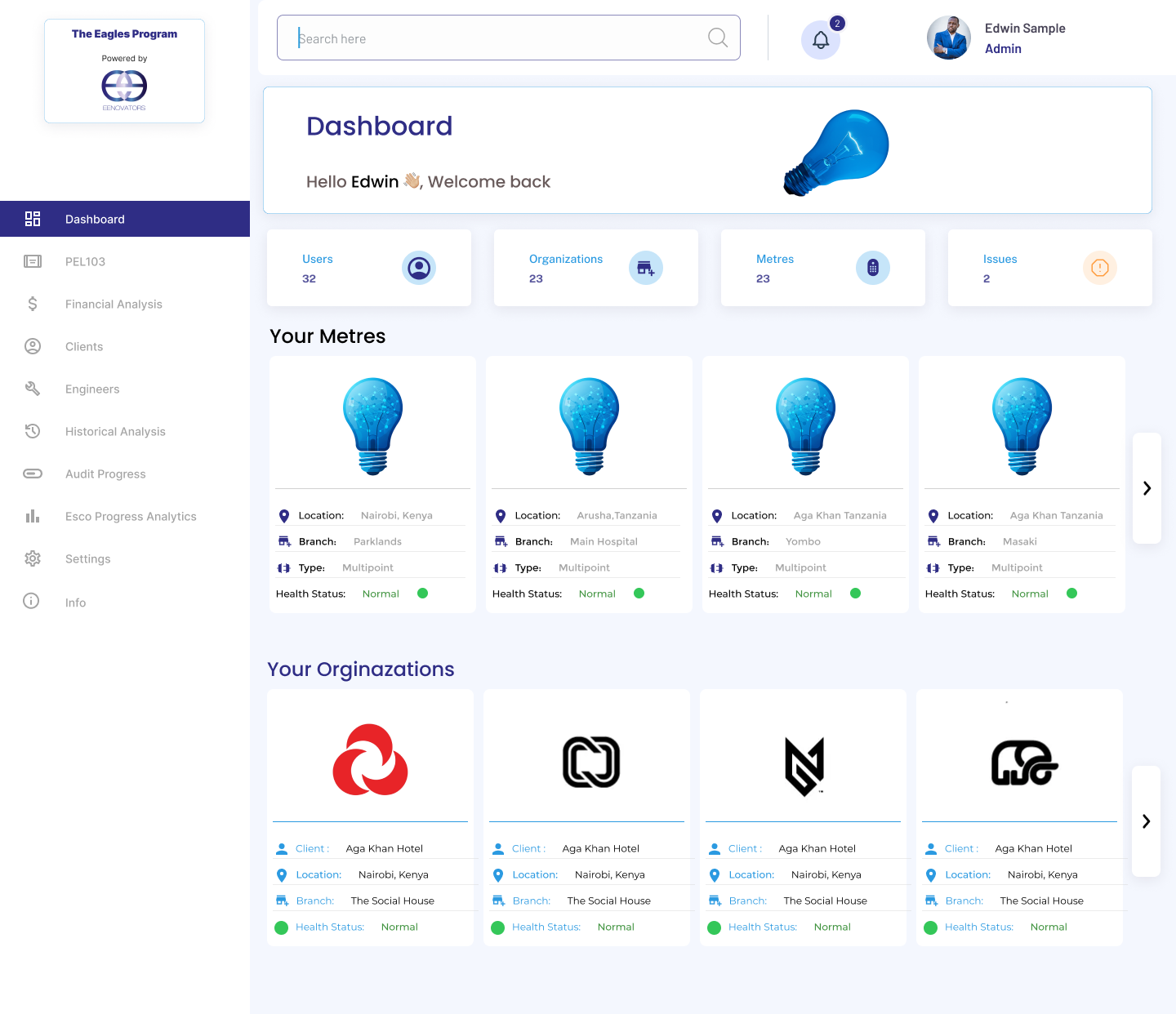Open the Masaki branch metre bulb image
The width and height of the screenshot is (1176, 1014).
(x=1022, y=426)
